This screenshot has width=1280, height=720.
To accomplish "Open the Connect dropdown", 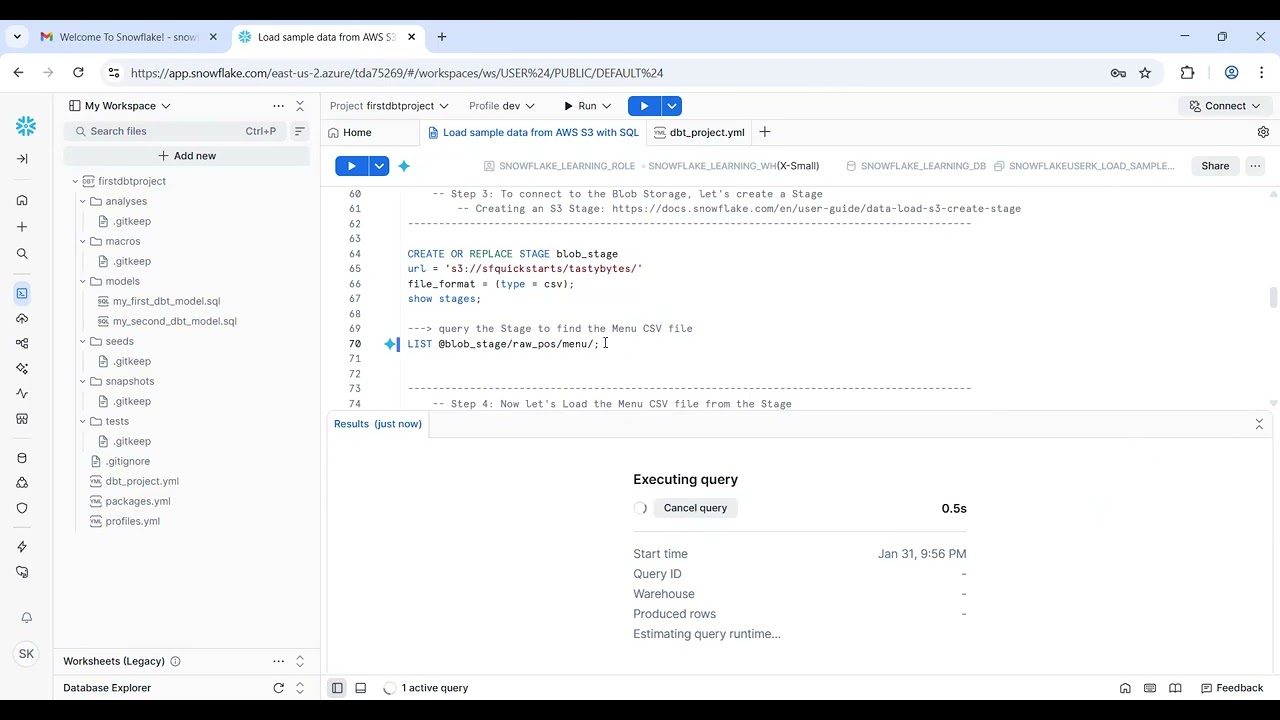I will (x=1225, y=106).
